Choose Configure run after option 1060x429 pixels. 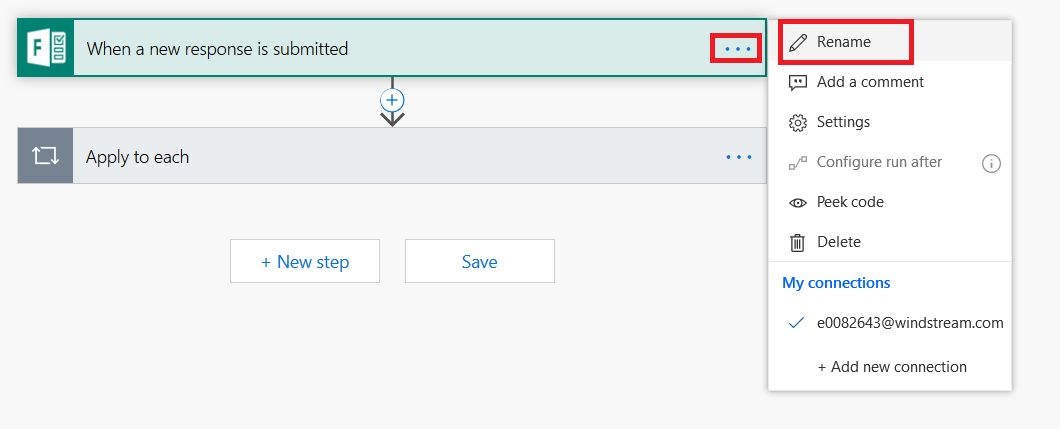pos(879,162)
